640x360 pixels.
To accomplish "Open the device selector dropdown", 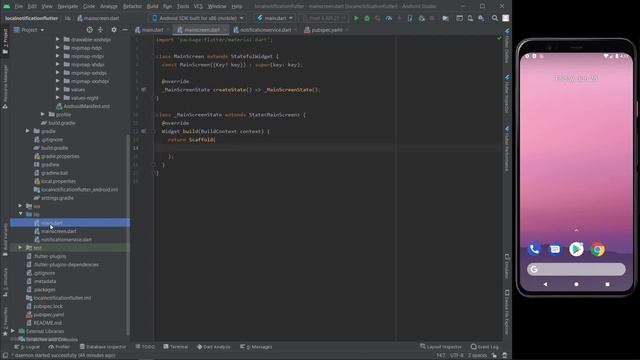I will tap(198, 18).
